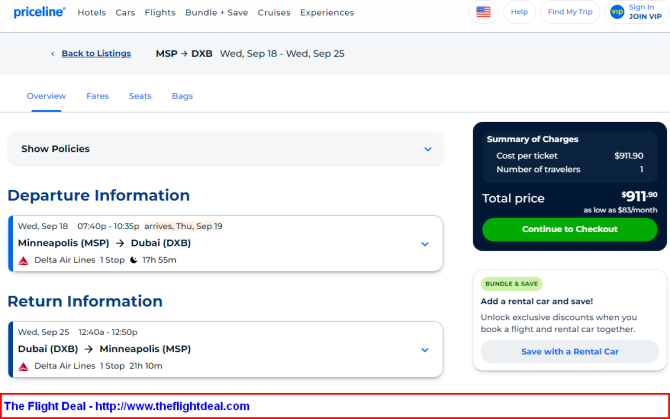
Task: Click Continue to Checkout
Action: click(570, 229)
